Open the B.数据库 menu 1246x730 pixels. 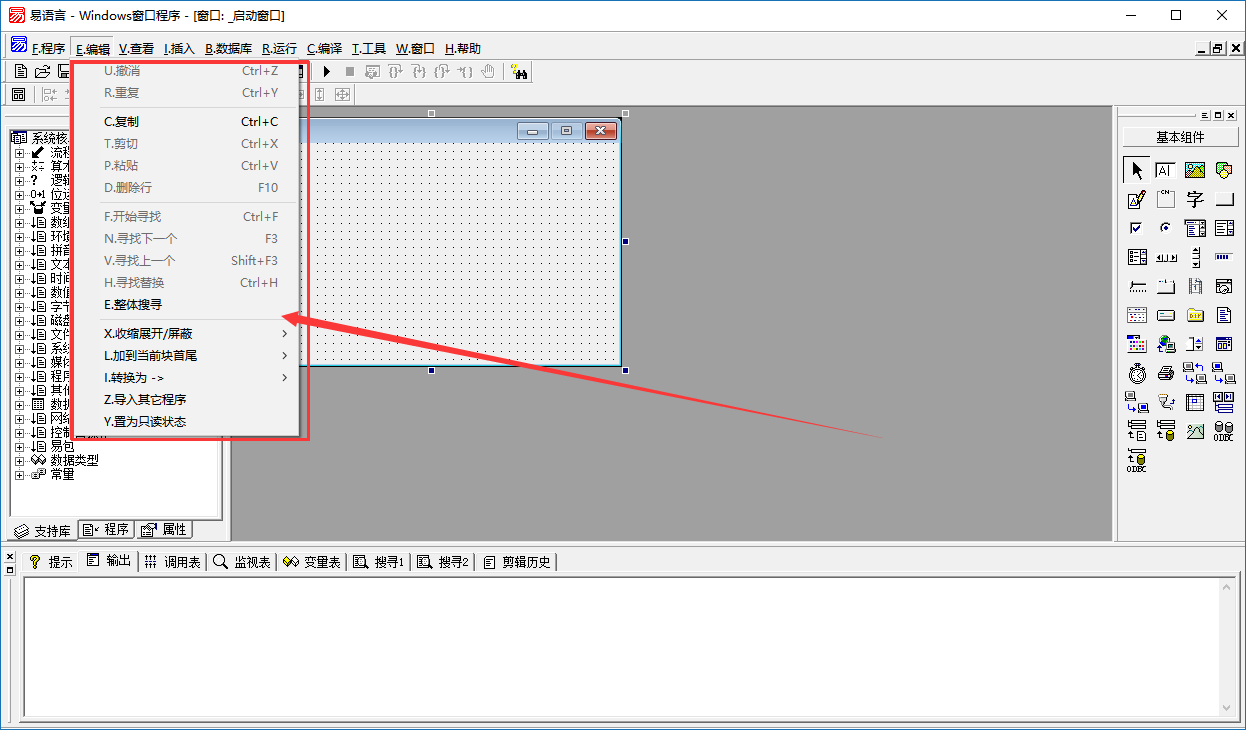pyautogui.click(x=229, y=48)
